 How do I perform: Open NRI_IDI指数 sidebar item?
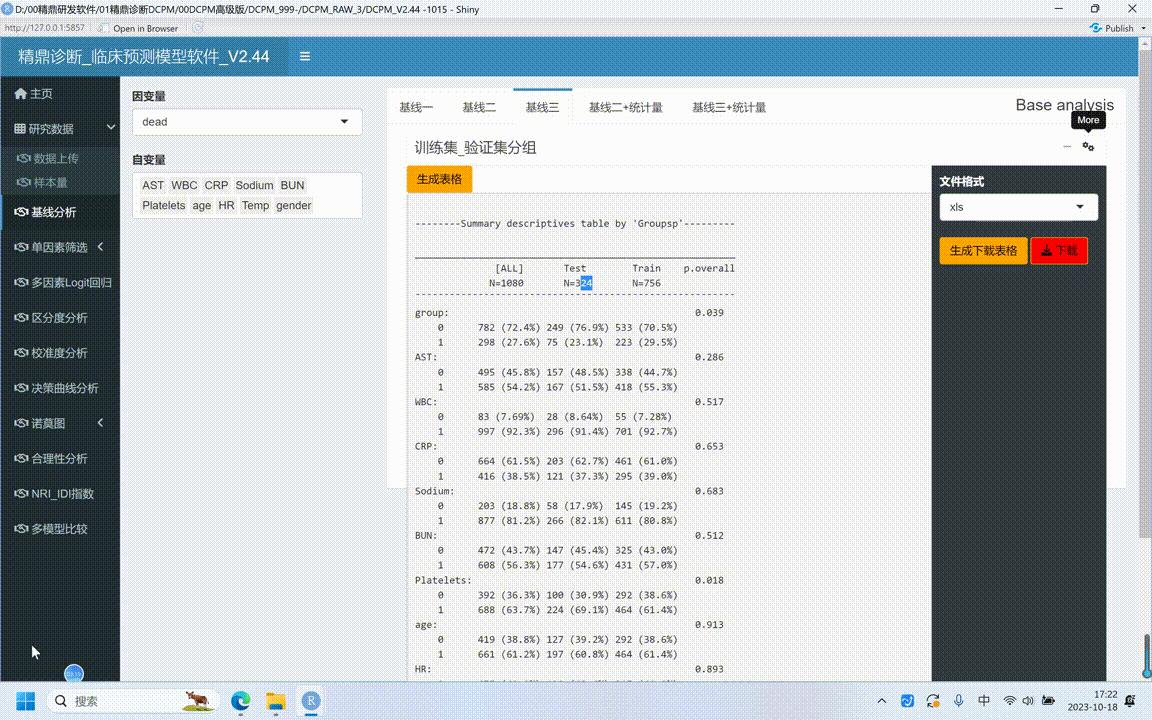click(x=54, y=494)
